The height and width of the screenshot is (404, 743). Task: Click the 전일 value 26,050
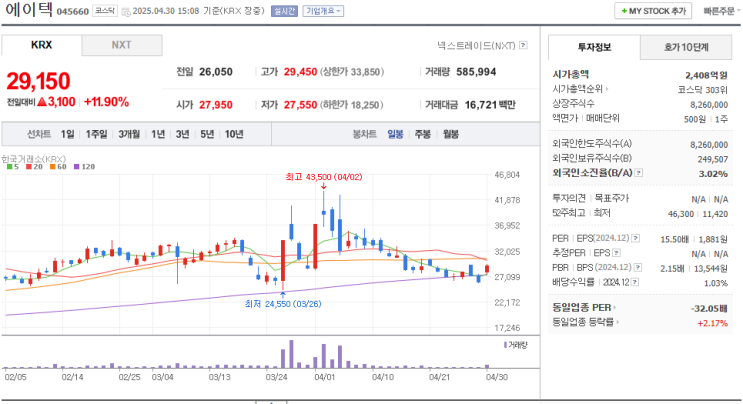point(216,72)
